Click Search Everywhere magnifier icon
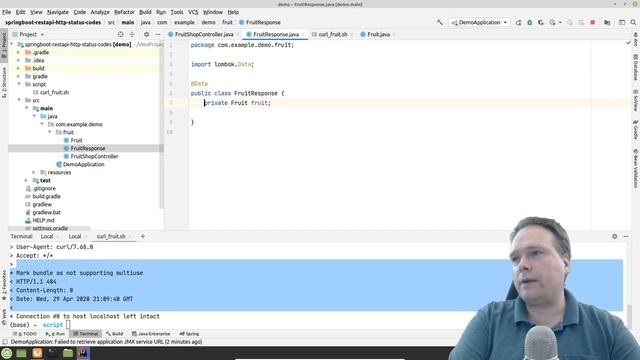The height and width of the screenshot is (360, 640). (x=633, y=22)
